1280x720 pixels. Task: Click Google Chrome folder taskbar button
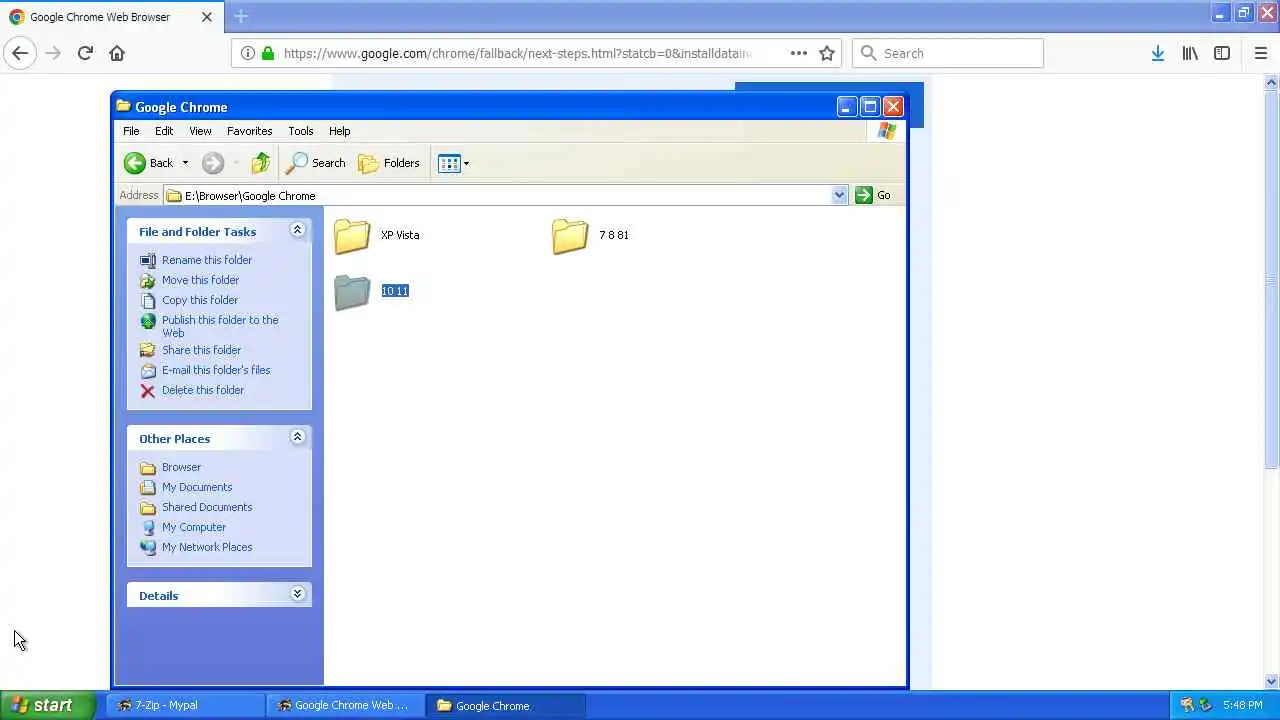click(505, 705)
